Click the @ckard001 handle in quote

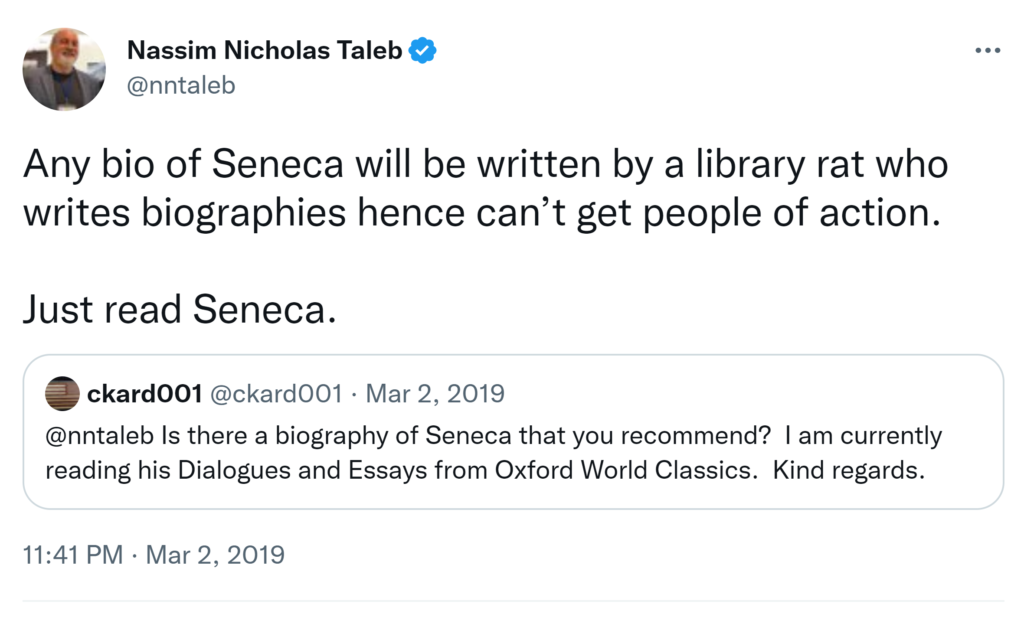pyautogui.click(x=275, y=393)
